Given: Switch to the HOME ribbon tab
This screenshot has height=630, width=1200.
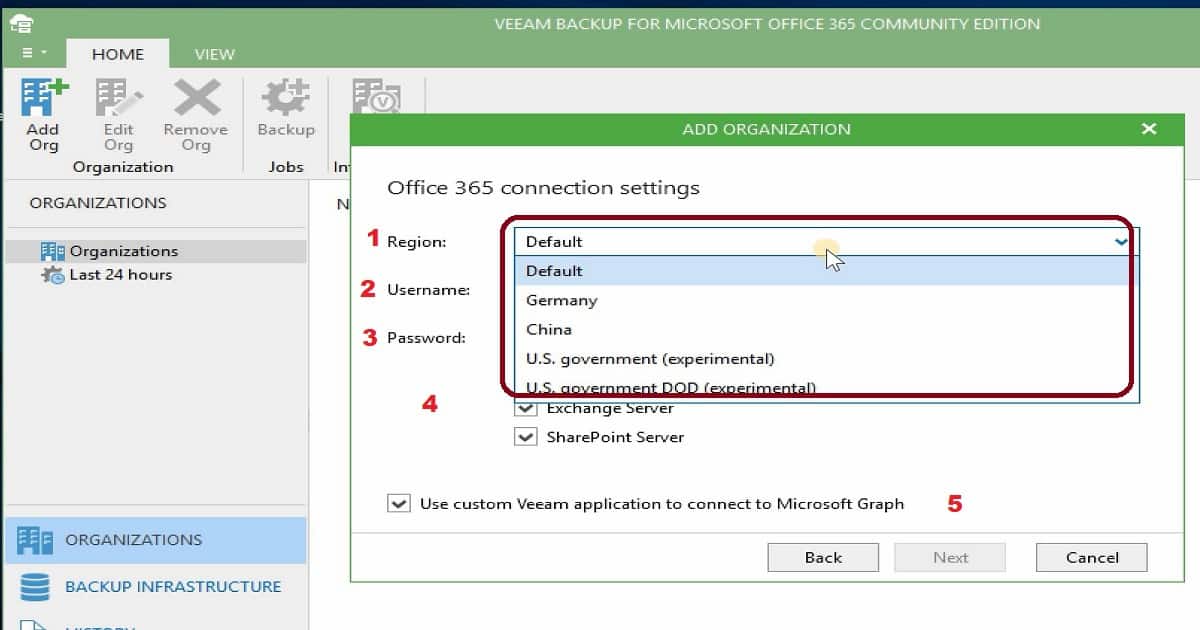Looking at the screenshot, I should [x=118, y=54].
